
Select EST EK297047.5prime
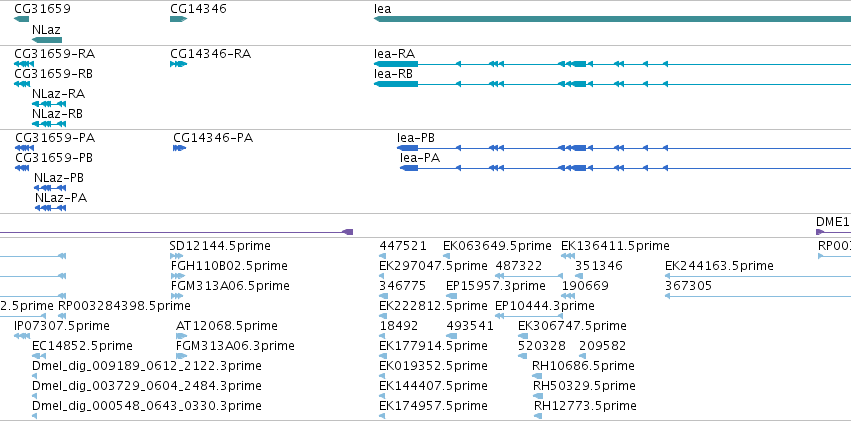[433, 266]
